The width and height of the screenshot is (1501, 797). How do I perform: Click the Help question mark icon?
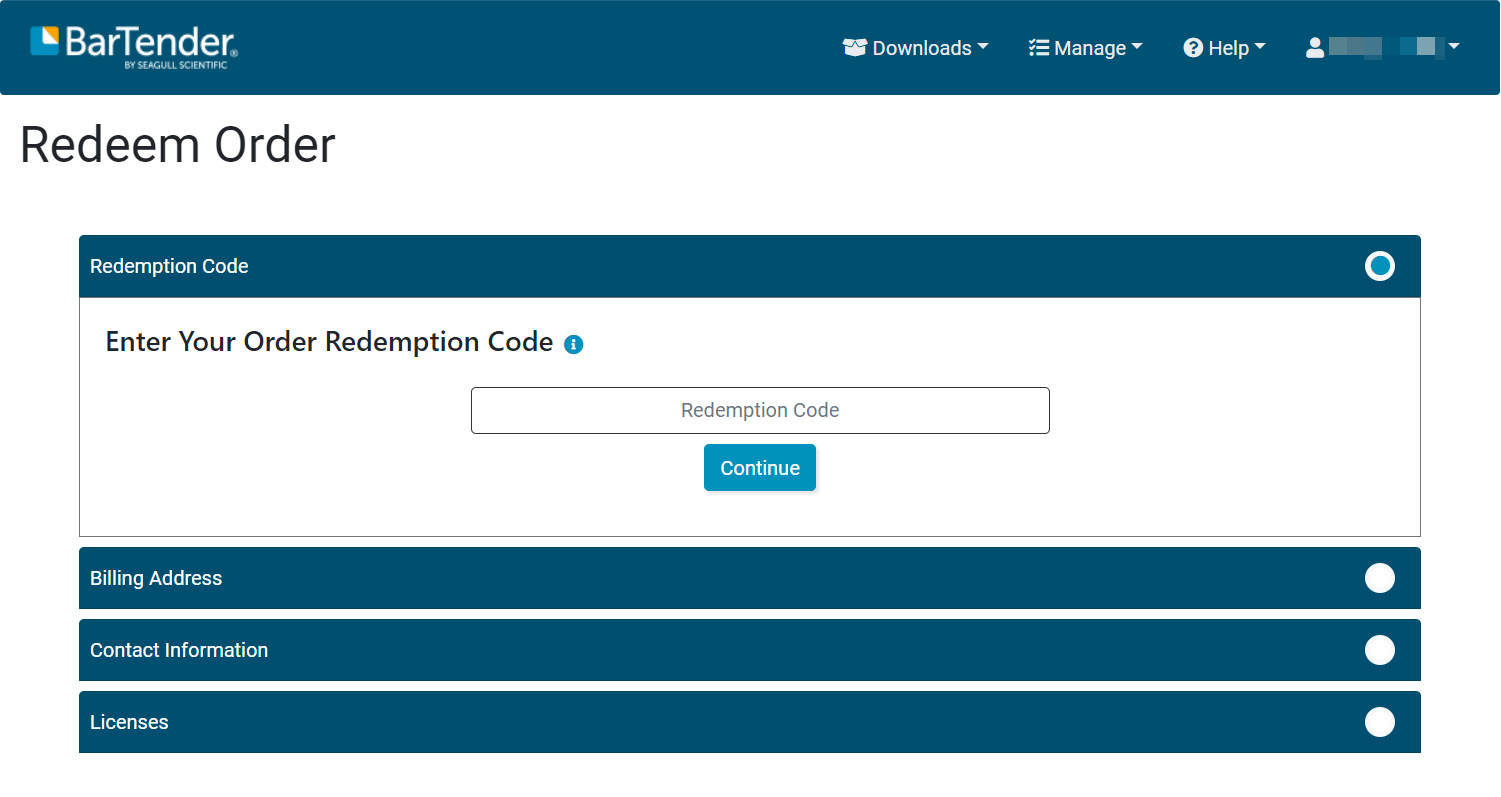click(1193, 48)
